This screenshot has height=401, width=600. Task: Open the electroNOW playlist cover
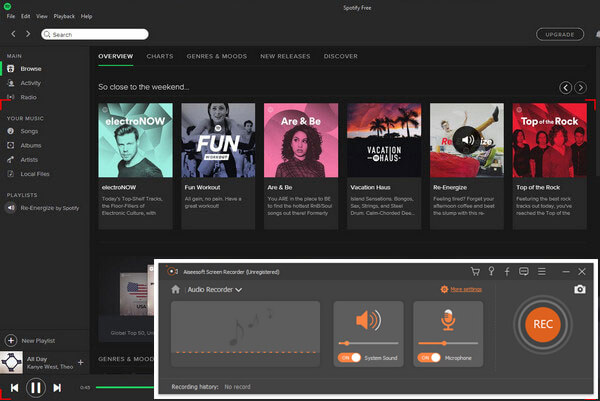(135, 140)
